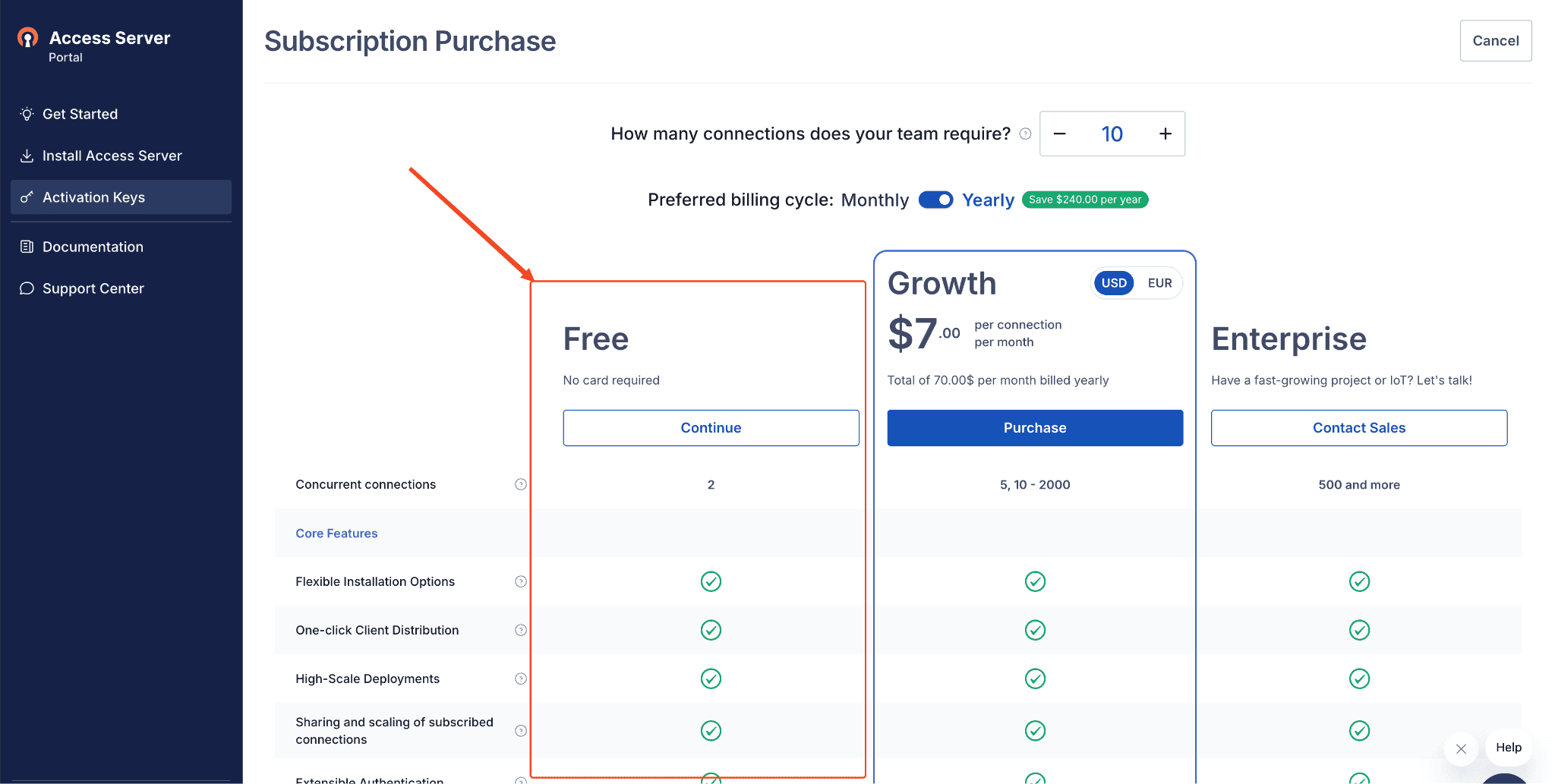This screenshot has height=784, width=1555.
Task: Select USD currency option
Action: [1114, 283]
